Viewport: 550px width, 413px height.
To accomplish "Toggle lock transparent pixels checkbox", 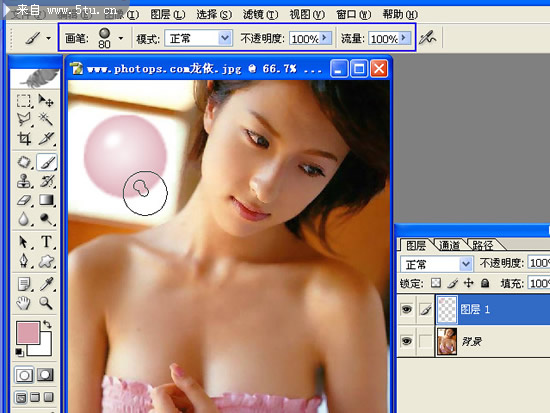I will pyautogui.click(x=436, y=283).
